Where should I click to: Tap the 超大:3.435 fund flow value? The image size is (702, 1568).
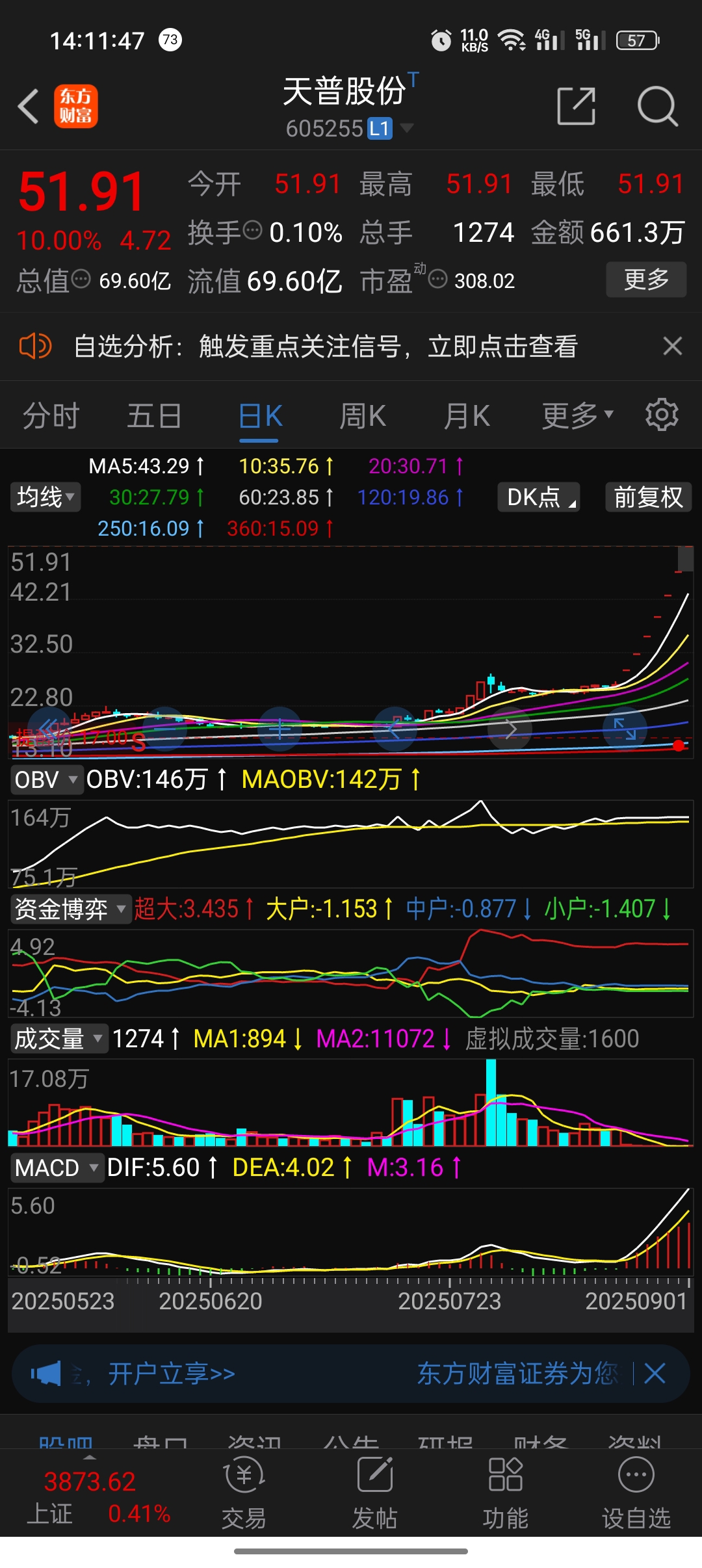[194, 909]
